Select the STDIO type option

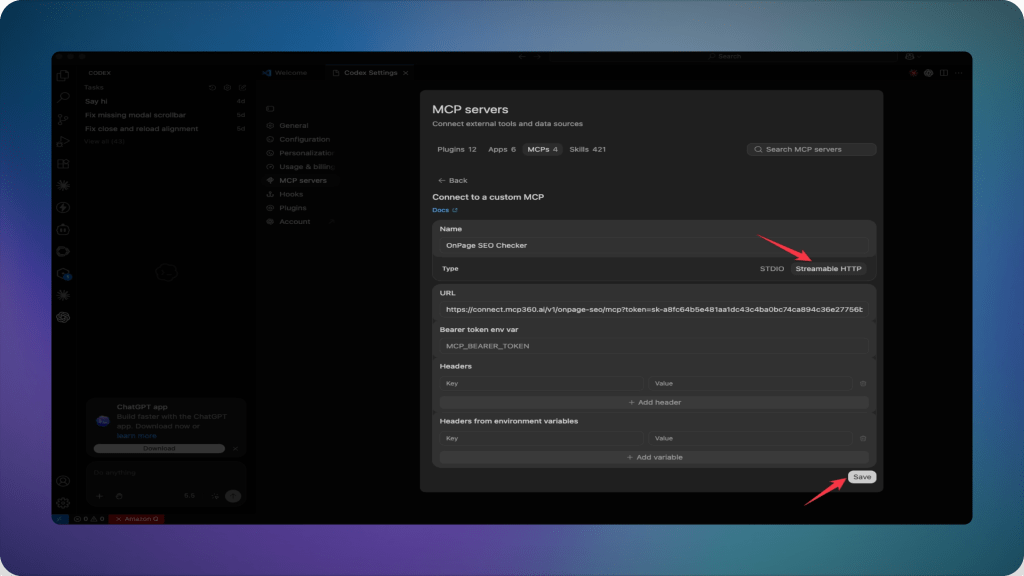tap(772, 268)
